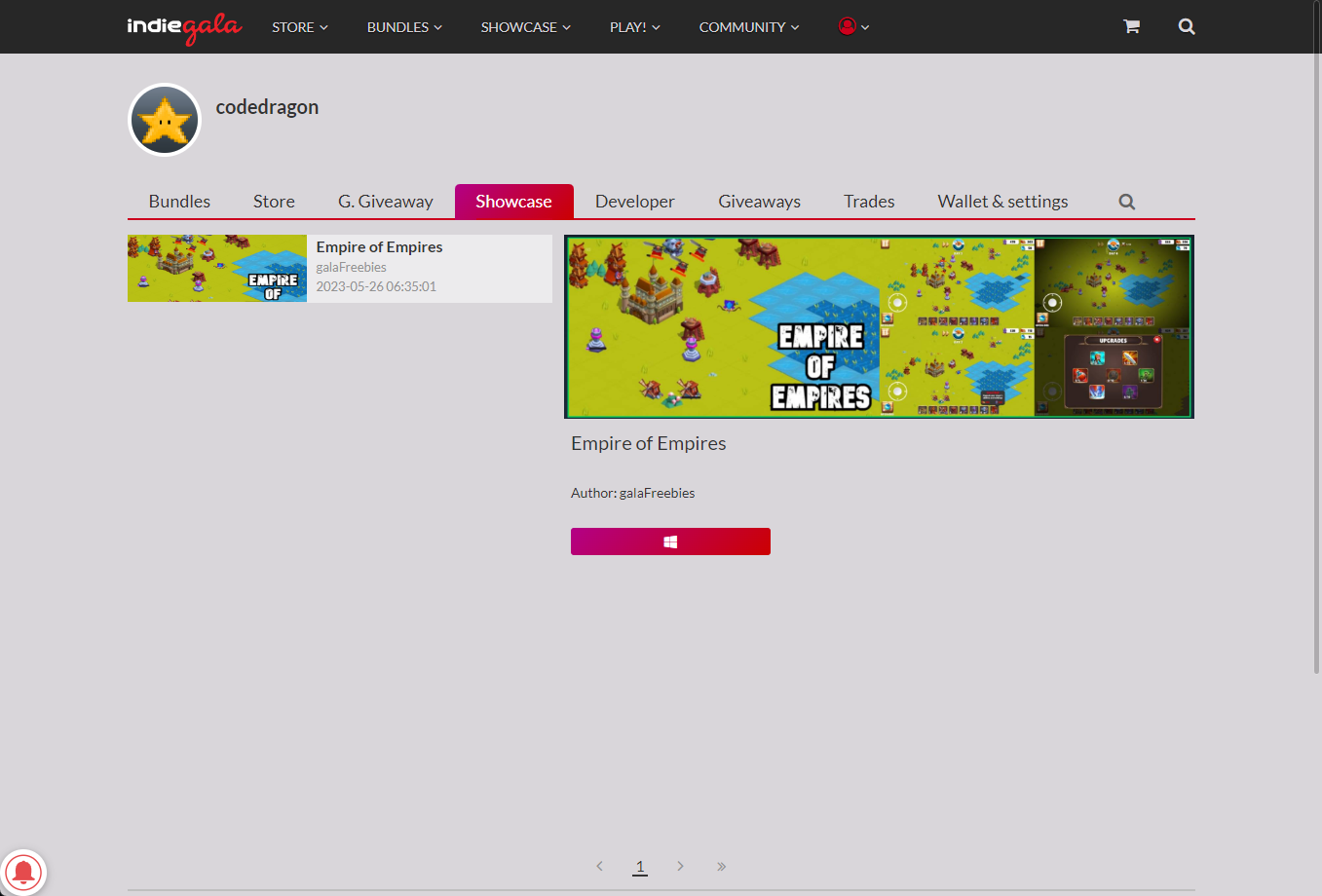Click Author: galaFreebies text

pos(633,493)
